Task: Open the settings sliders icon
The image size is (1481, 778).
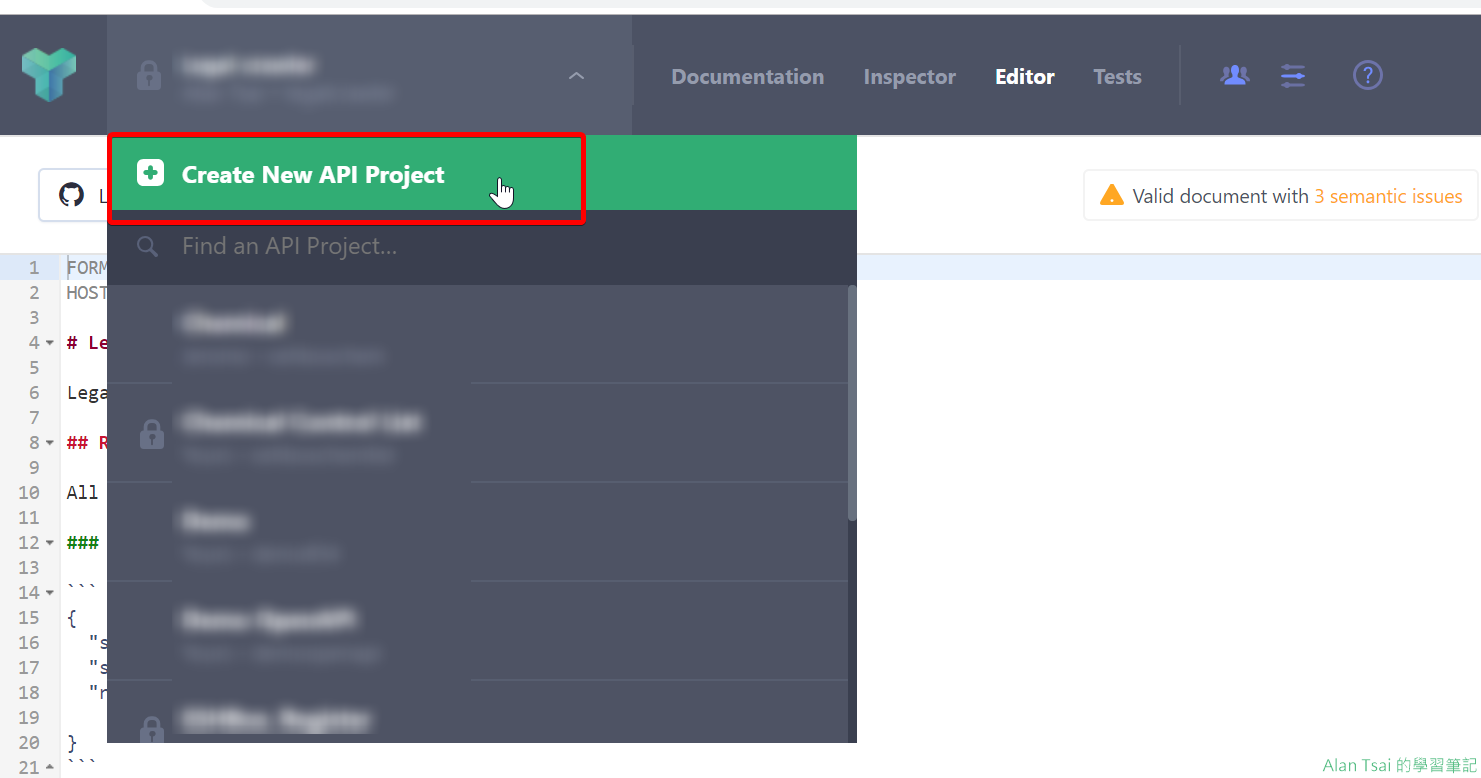Action: pyautogui.click(x=1293, y=76)
